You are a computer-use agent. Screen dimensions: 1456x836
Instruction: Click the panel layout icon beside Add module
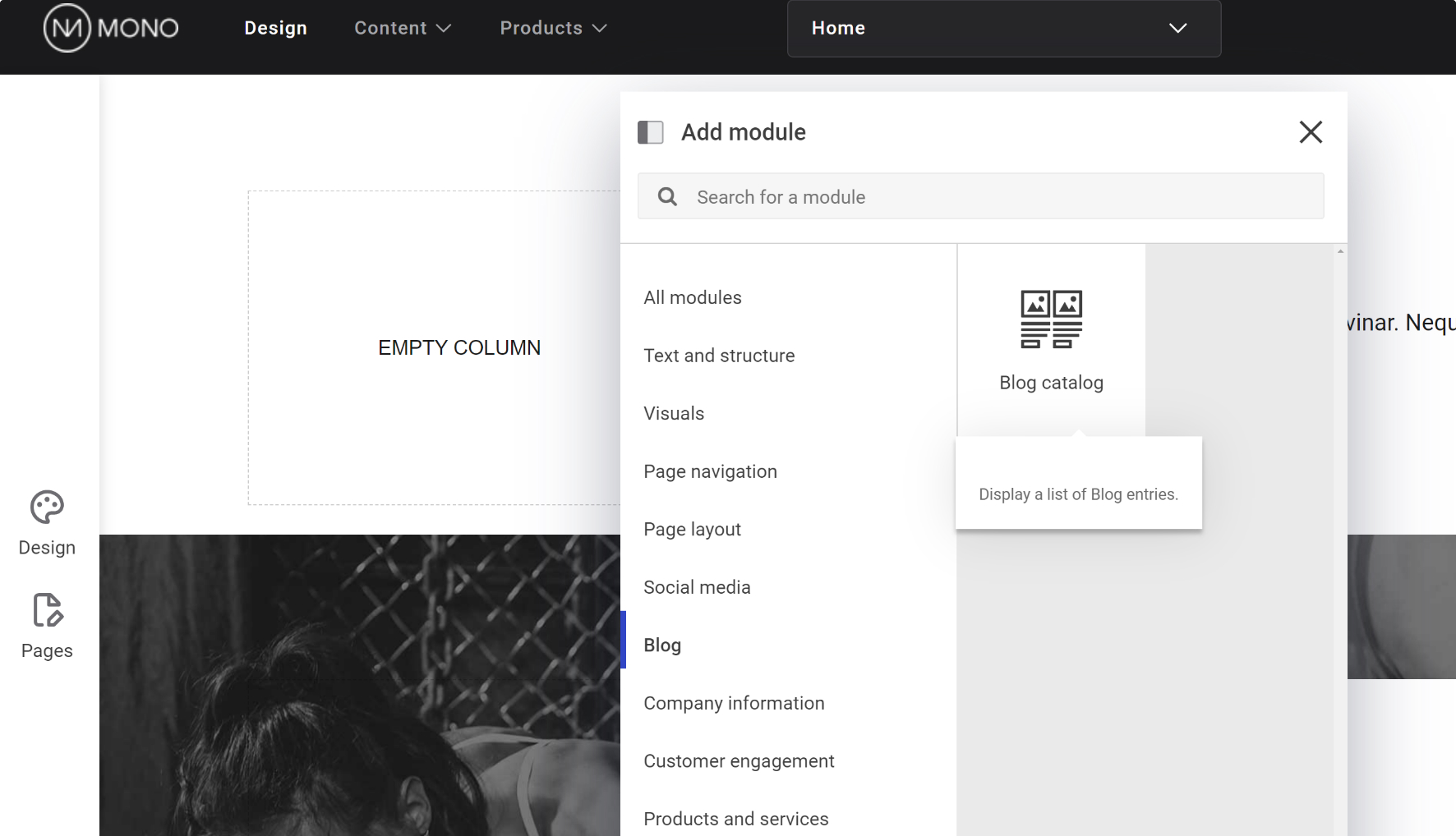point(651,132)
